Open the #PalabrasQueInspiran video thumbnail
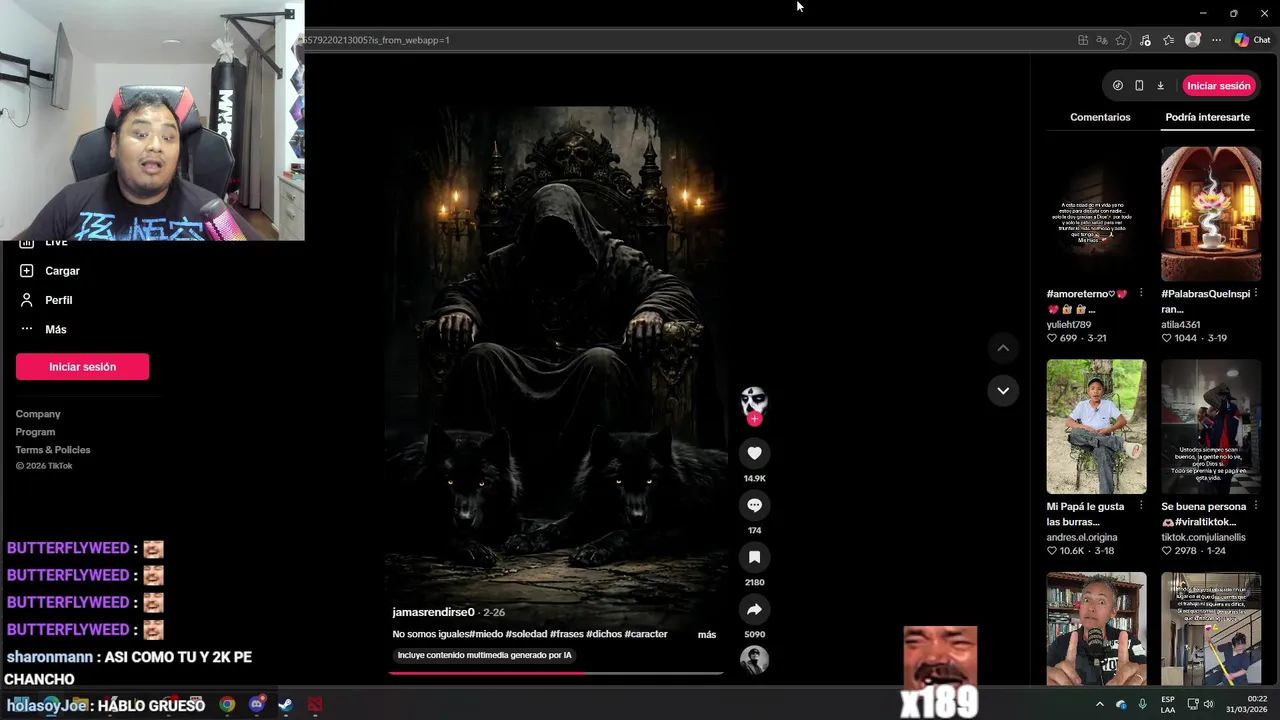The width and height of the screenshot is (1280, 720). (x=1211, y=214)
